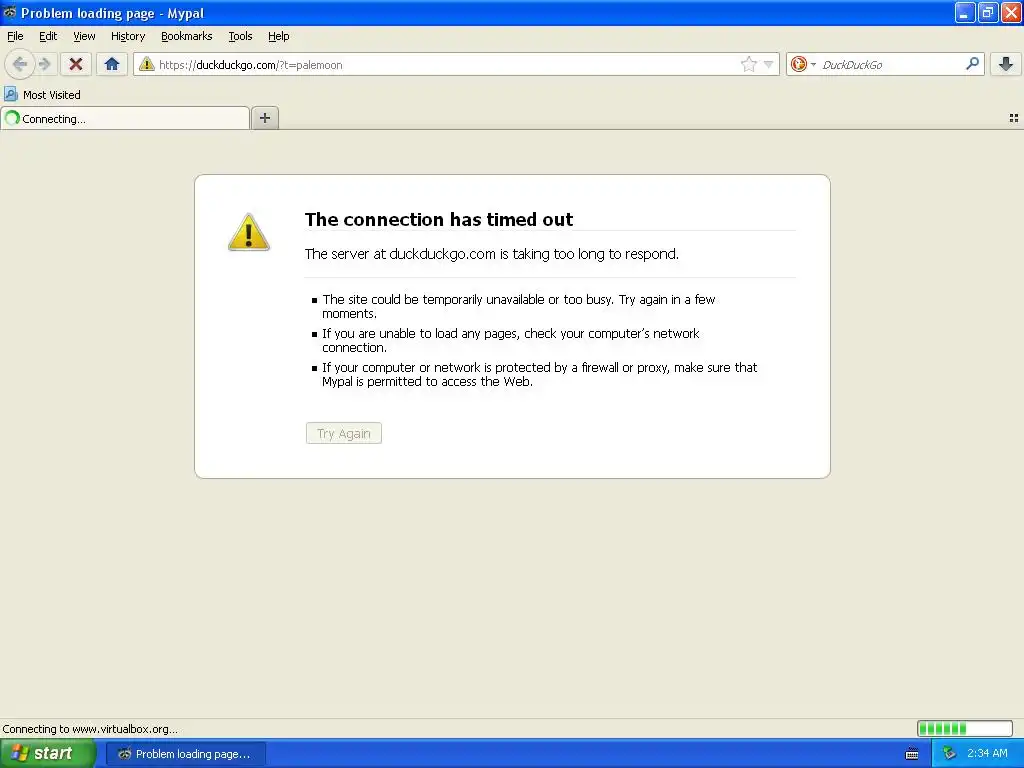Click the bullet about checking network connection
This screenshot has width=1024, height=768.
pyautogui.click(x=511, y=340)
